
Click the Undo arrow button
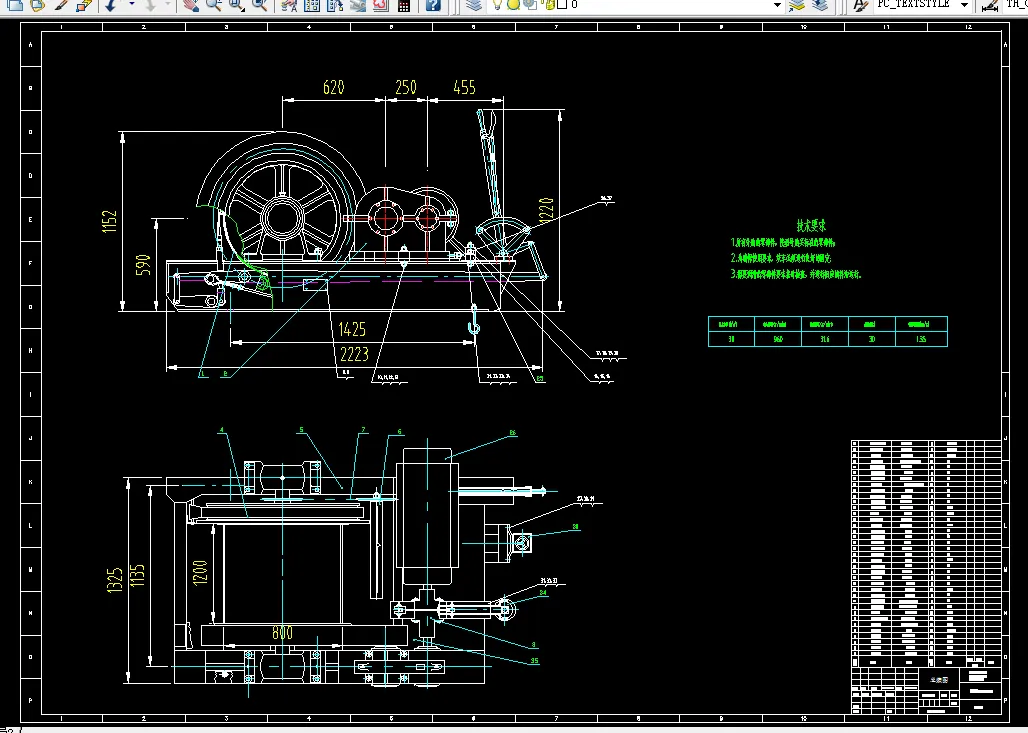point(111,5)
